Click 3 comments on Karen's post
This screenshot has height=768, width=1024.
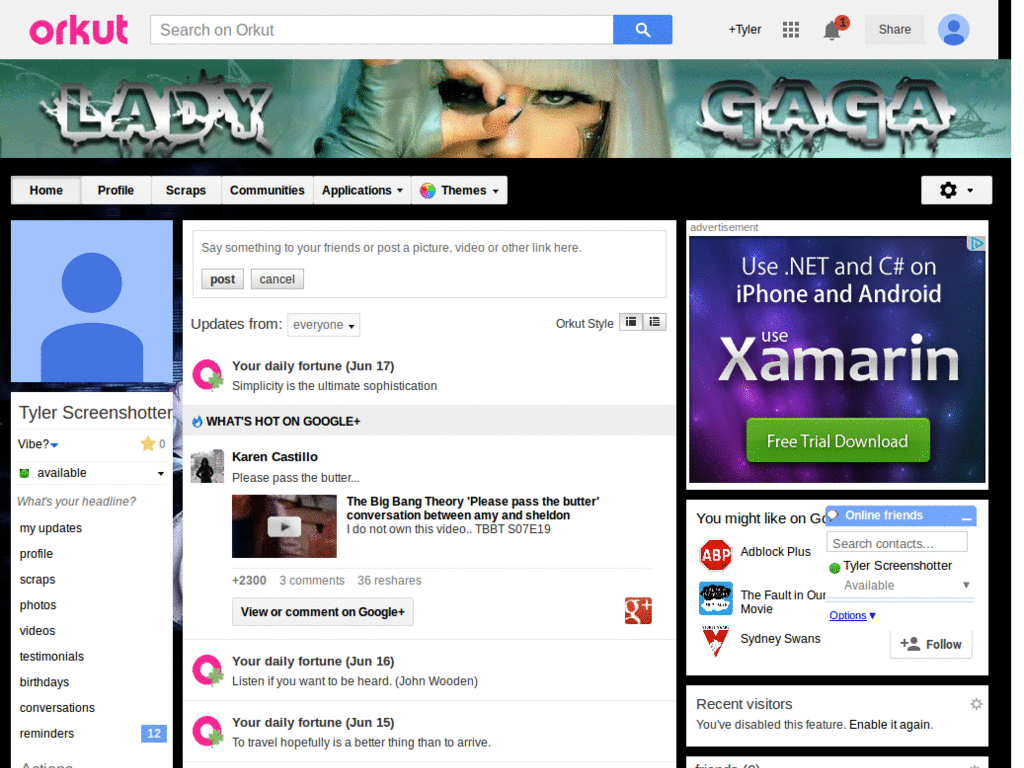point(312,581)
